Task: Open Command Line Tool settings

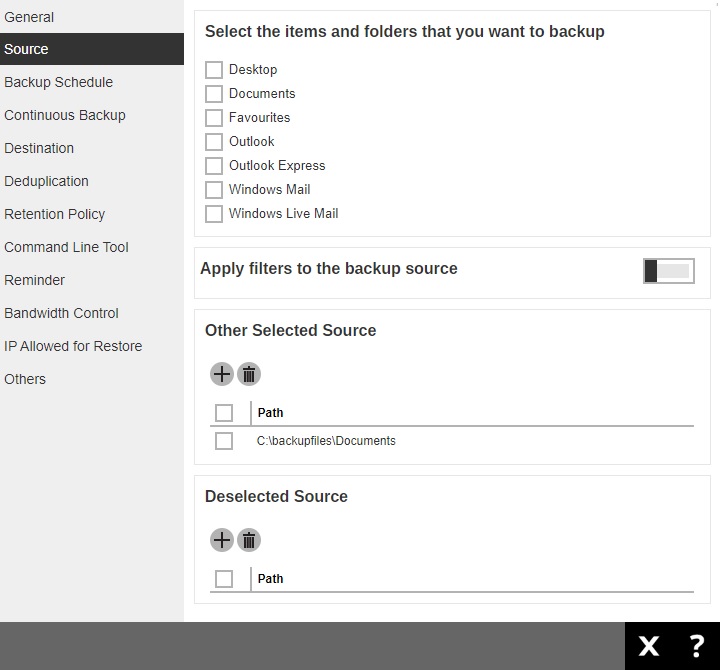Action: (92, 247)
